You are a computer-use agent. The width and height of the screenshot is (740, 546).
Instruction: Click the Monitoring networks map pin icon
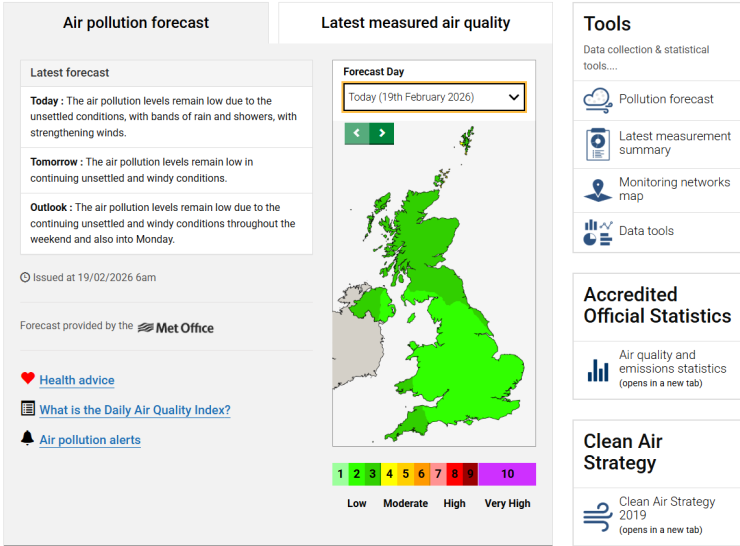pos(598,191)
